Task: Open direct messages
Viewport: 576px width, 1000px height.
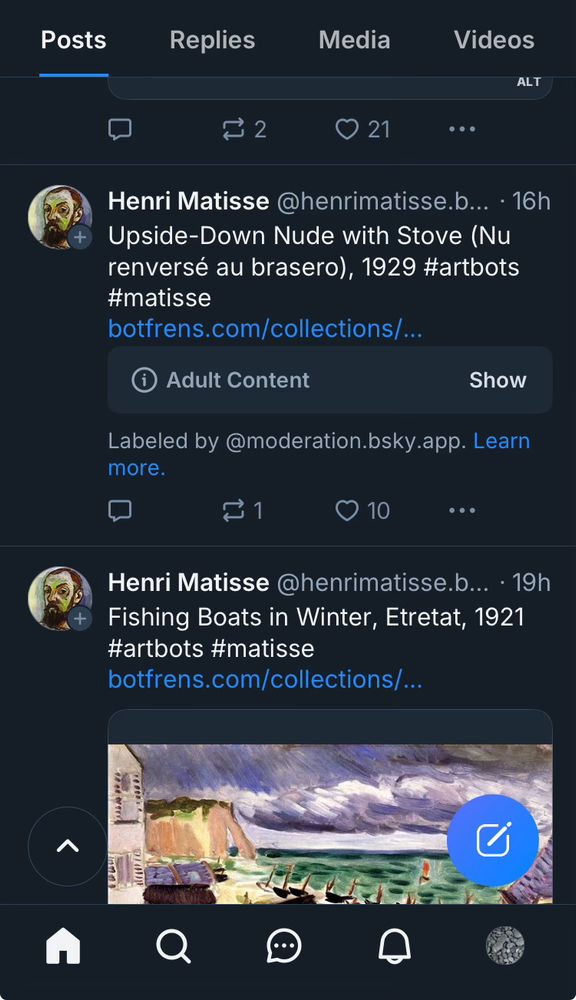Action: [283, 946]
